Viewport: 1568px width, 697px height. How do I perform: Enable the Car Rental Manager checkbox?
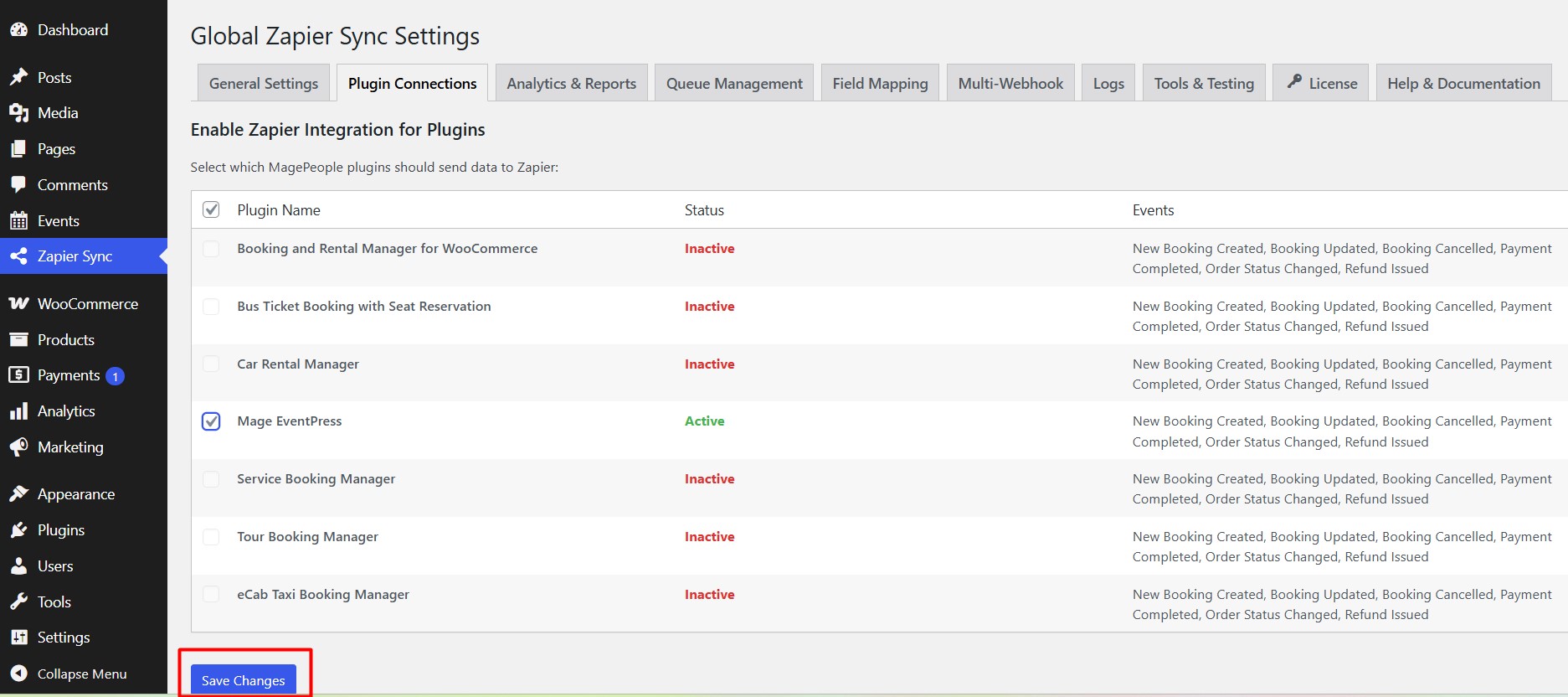coord(211,364)
